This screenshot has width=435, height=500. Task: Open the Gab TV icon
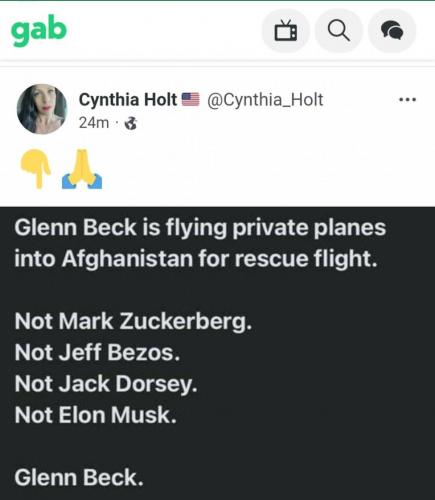click(286, 31)
